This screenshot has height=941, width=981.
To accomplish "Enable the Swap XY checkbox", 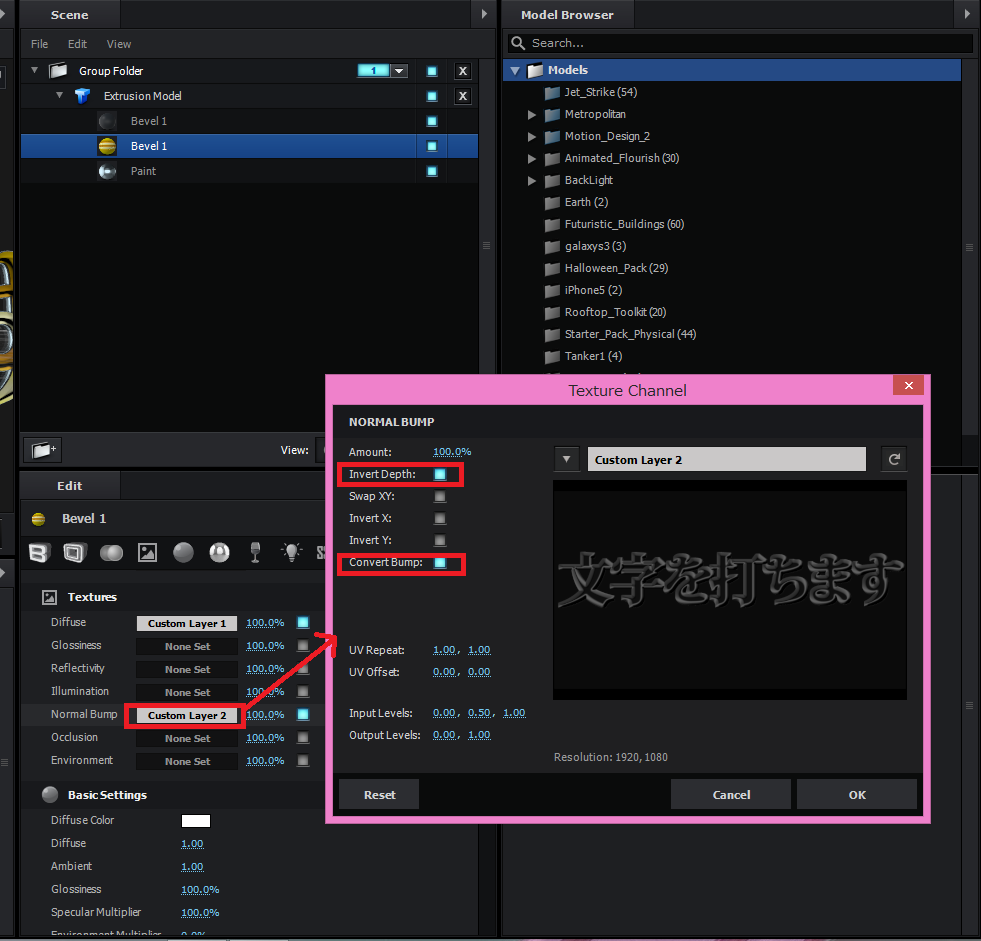I will click(x=441, y=496).
